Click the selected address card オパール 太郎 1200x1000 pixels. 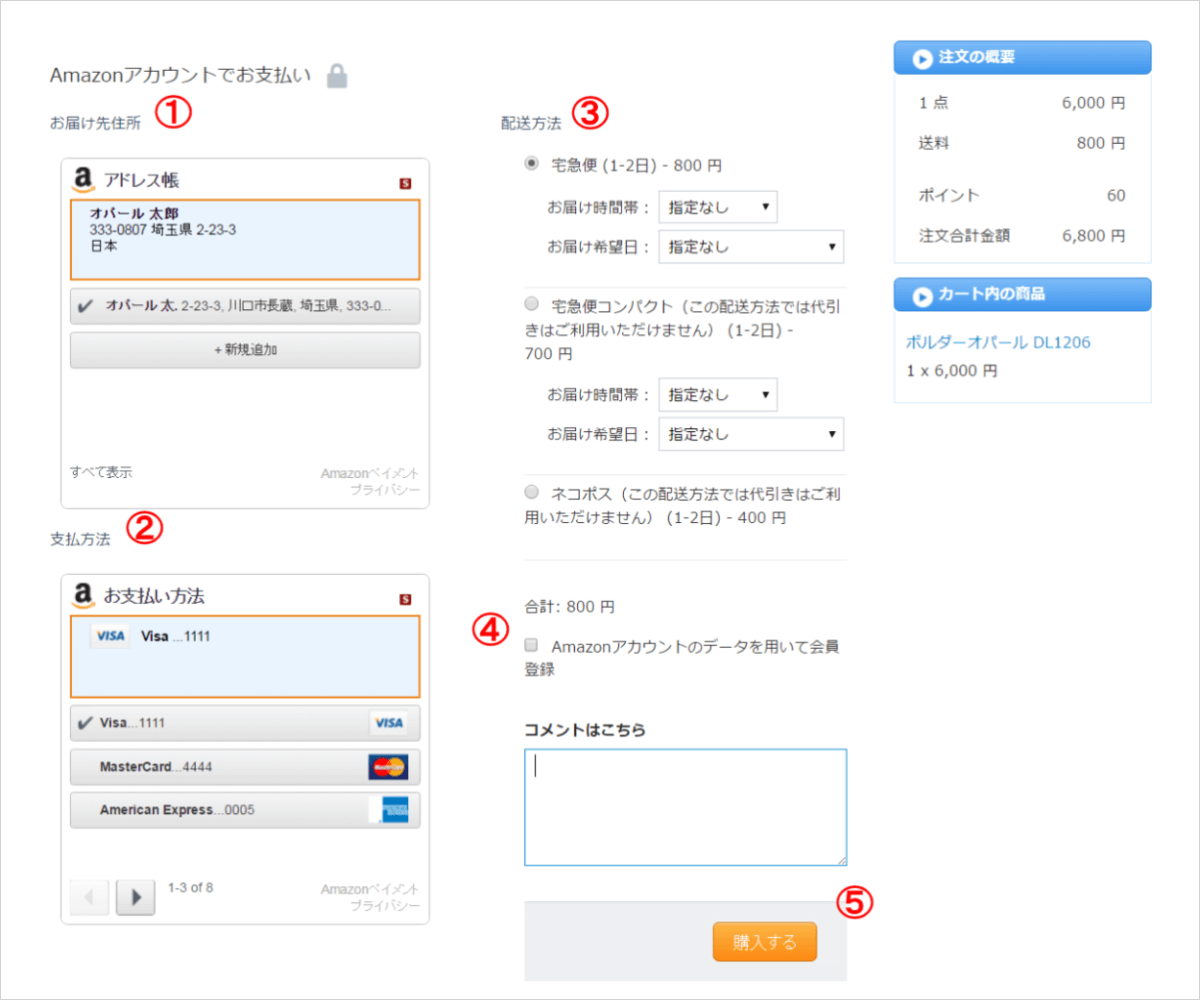[245, 240]
